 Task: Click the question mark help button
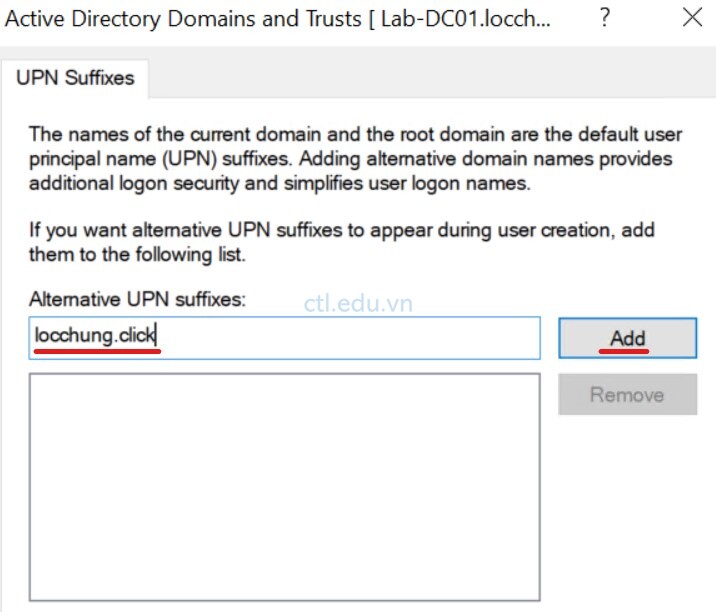pos(605,18)
